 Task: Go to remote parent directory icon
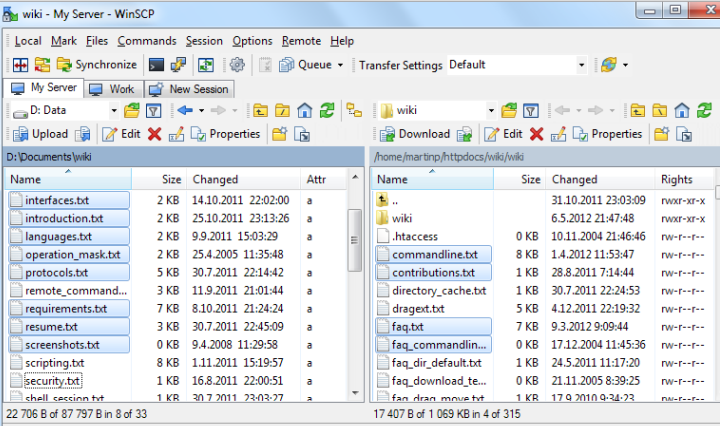pyautogui.click(x=637, y=111)
